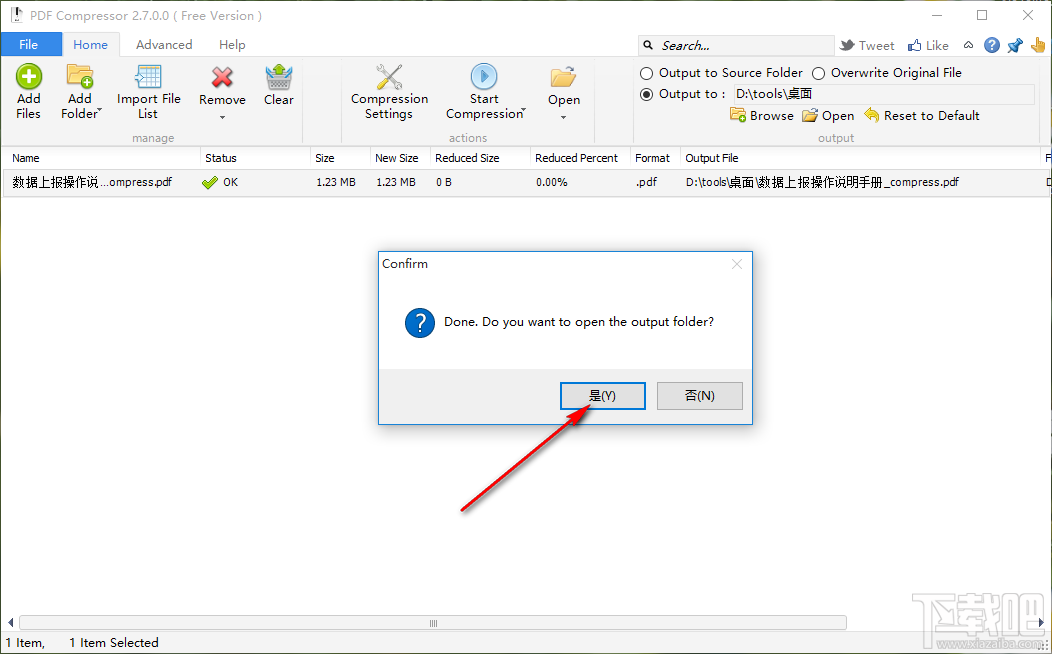The width and height of the screenshot is (1052, 654).
Task: Click the Open folder icon in actions
Action: tap(564, 77)
